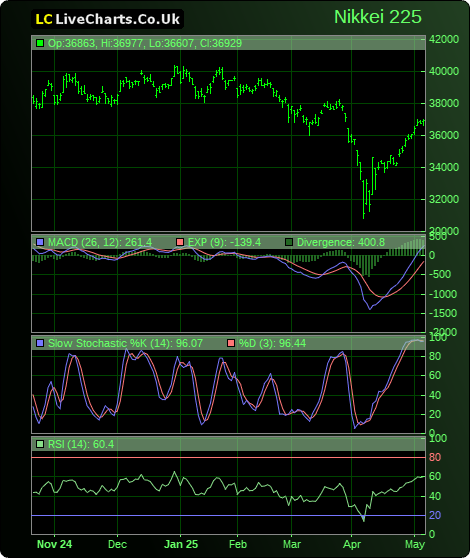Click the dark green Divergence legend square
The image size is (470, 558).
[289, 242]
